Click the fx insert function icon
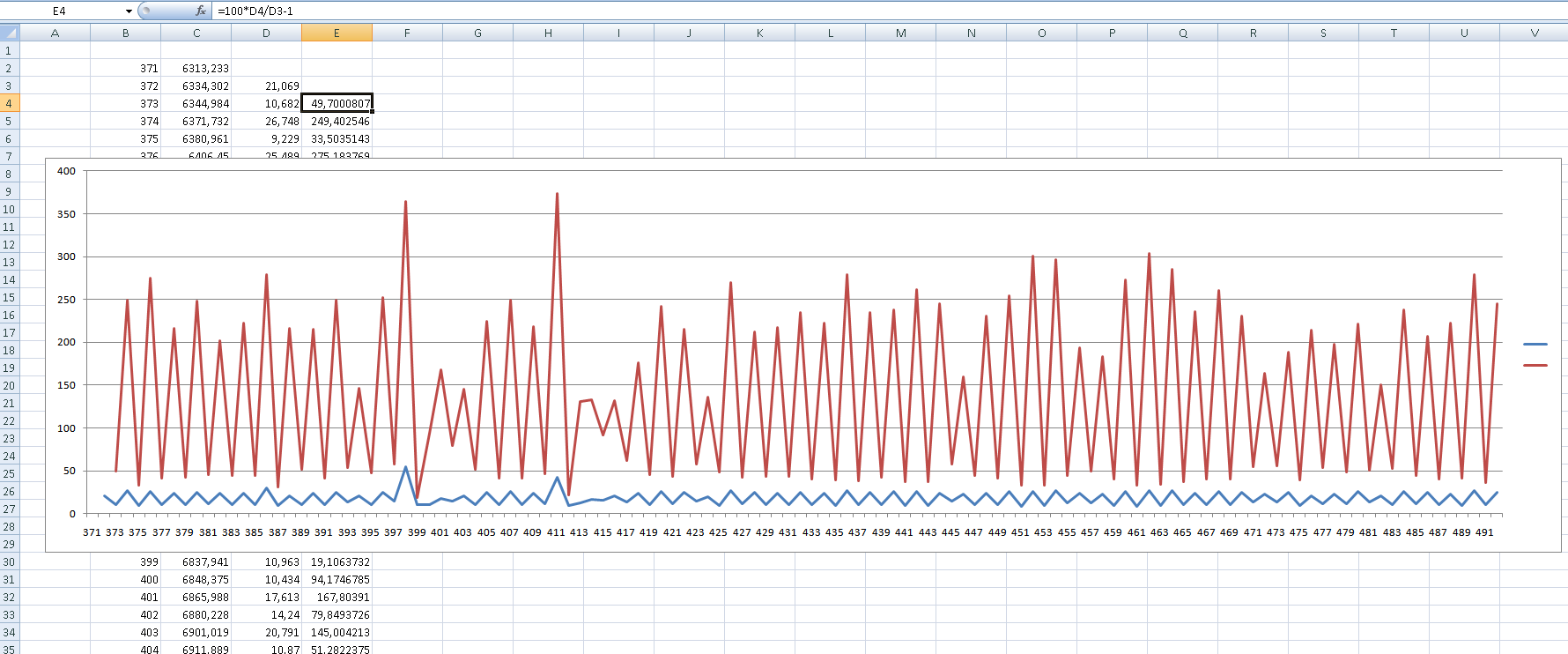Image resolution: width=1568 pixels, height=654 pixels. click(x=200, y=11)
